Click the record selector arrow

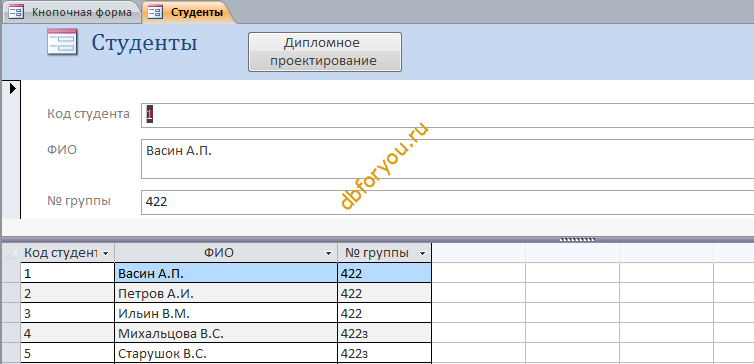[13, 88]
